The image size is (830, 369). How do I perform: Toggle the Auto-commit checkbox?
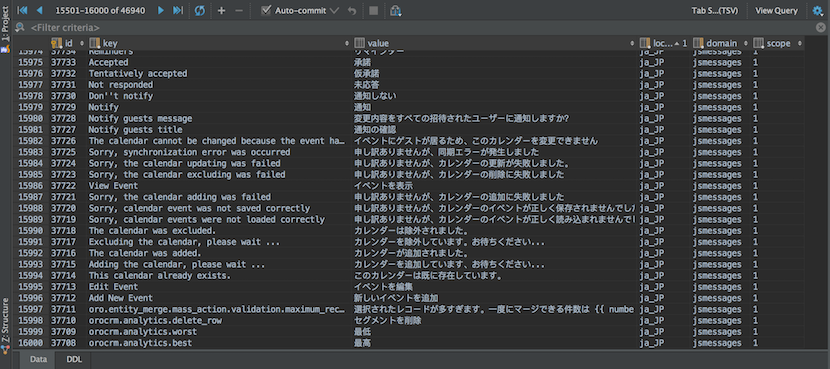click(266, 10)
